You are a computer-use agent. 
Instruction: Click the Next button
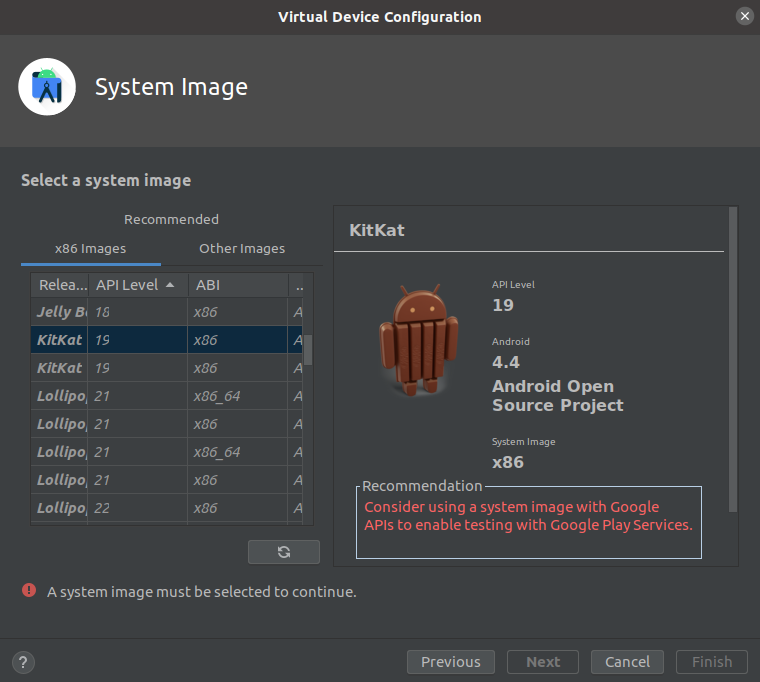(x=543, y=662)
